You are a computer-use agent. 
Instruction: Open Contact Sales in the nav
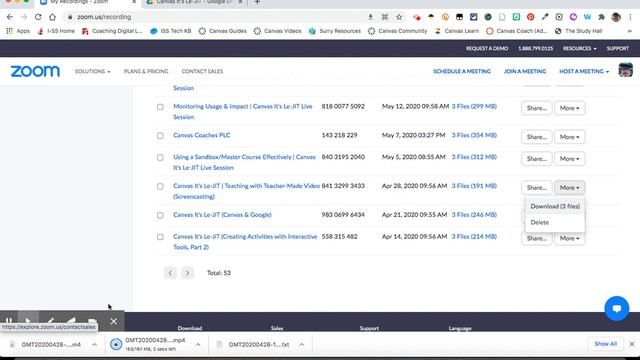click(202, 71)
